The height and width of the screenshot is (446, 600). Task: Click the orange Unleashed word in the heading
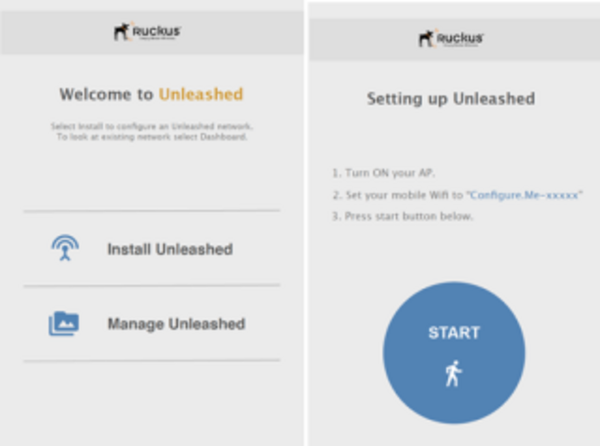[201, 94]
